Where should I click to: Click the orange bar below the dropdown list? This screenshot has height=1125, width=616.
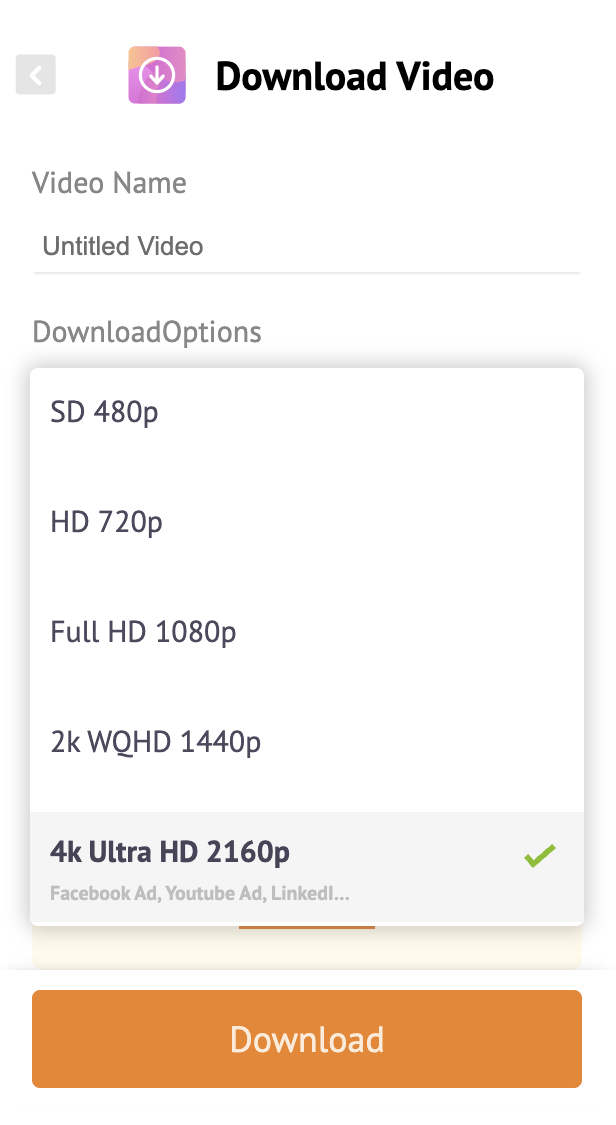[306, 927]
